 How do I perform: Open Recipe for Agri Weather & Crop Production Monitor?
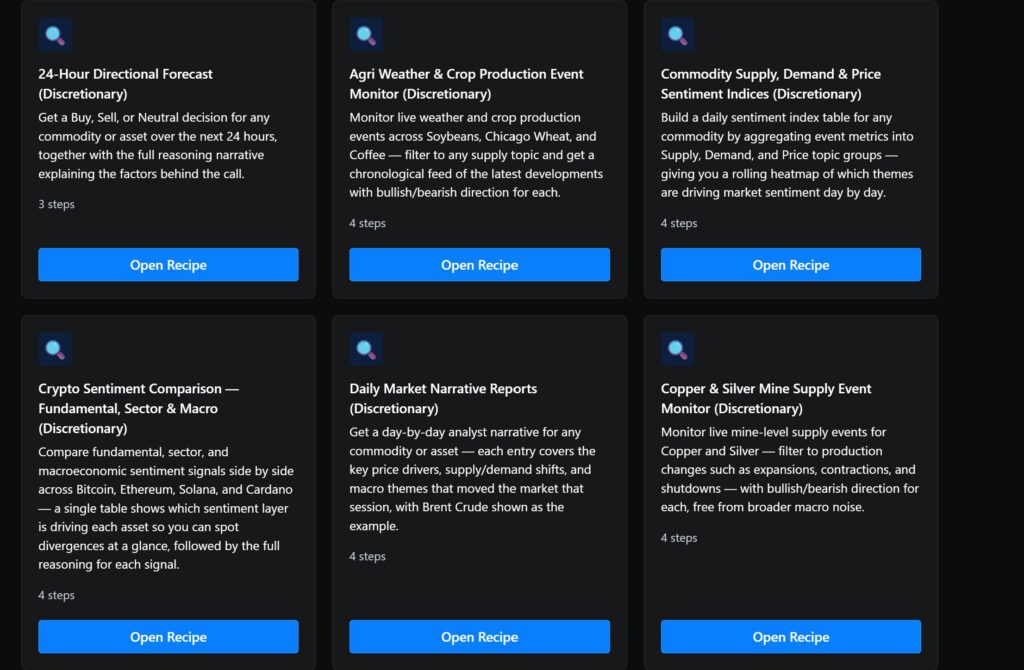[479, 264]
